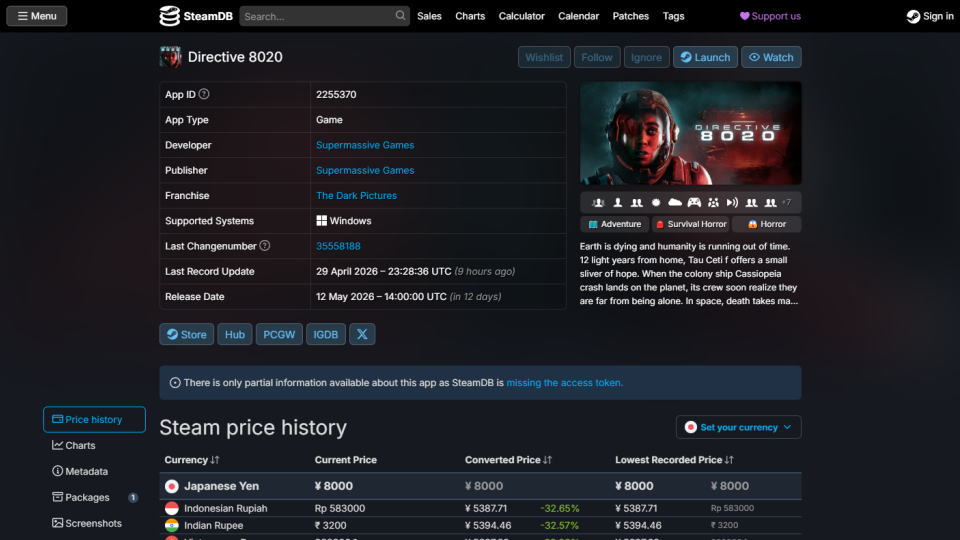Click the App ID help question icon

pyautogui.click(x=204, y=94)
